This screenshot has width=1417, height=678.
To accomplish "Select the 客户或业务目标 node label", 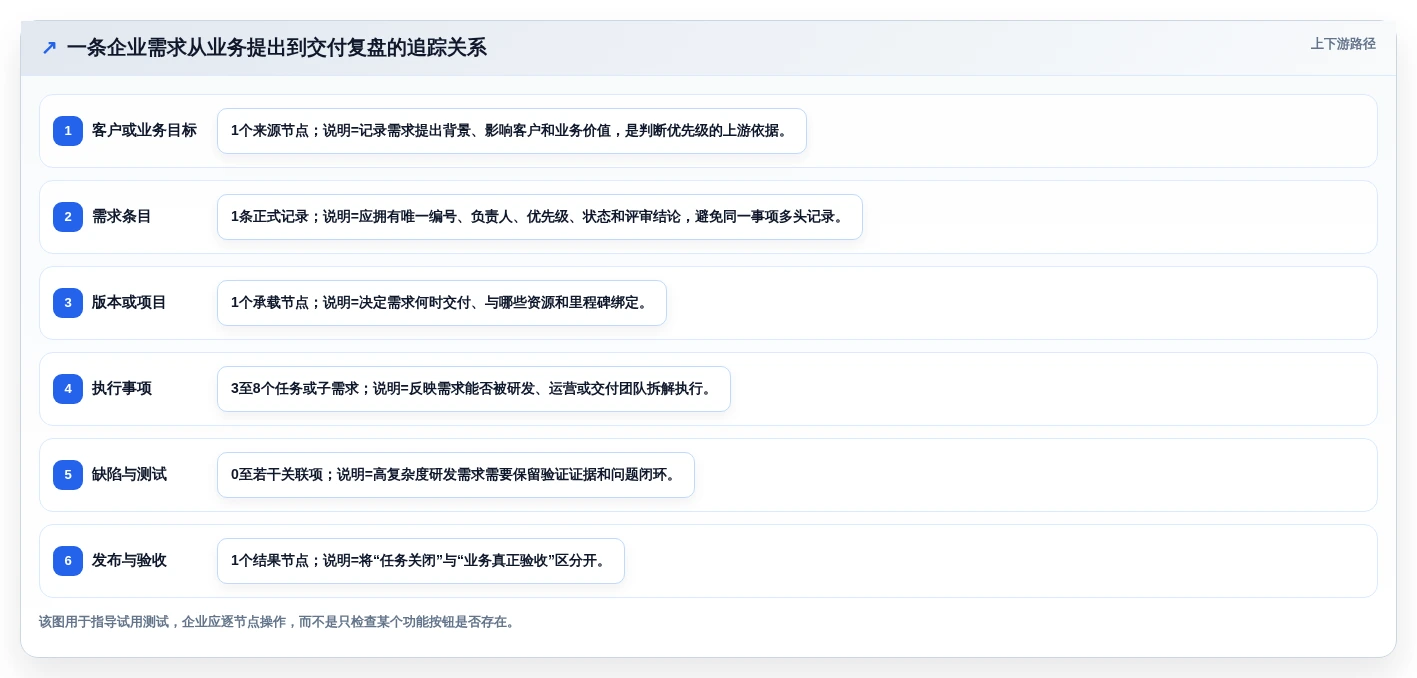I will (144, 131).
